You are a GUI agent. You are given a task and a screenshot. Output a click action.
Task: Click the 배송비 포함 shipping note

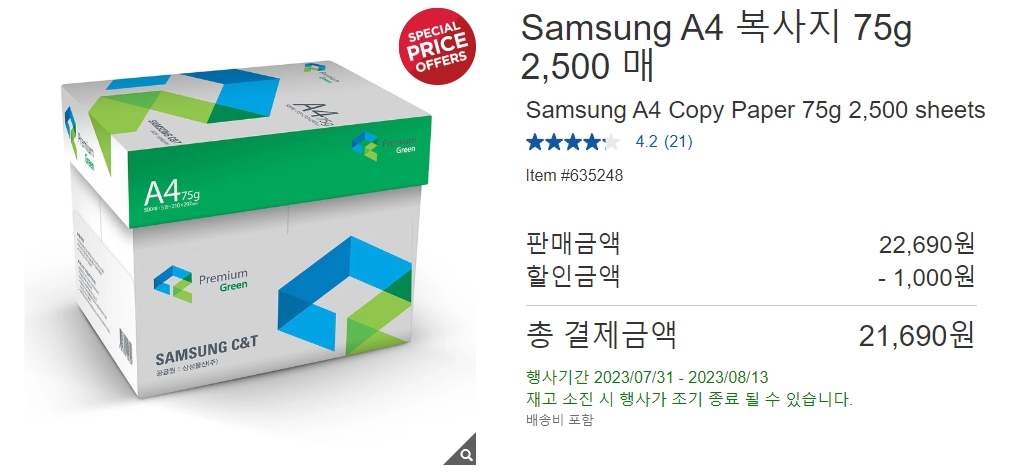tap(559, 420)
